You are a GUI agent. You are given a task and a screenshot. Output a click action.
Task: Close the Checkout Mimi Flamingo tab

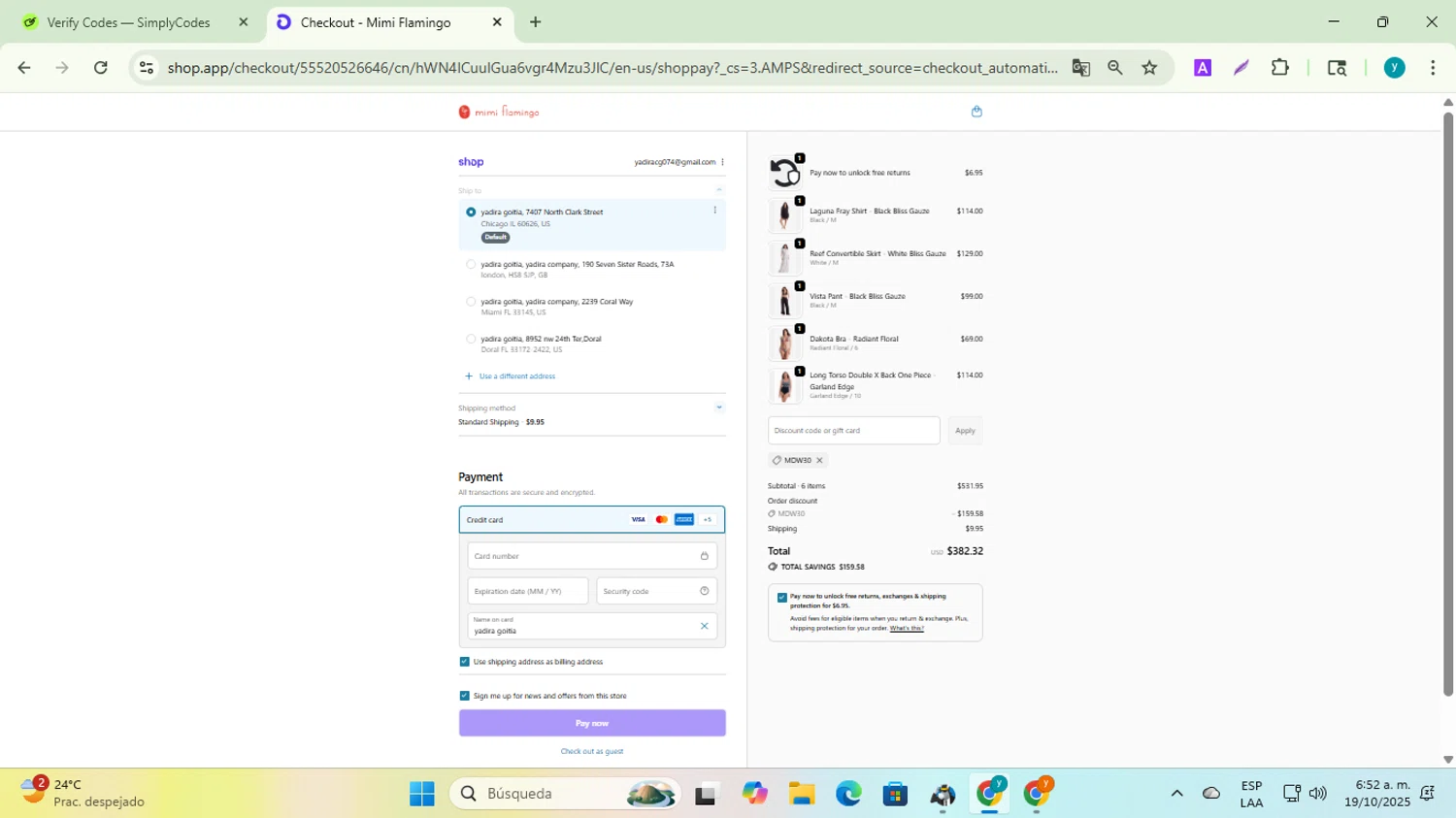497,22
